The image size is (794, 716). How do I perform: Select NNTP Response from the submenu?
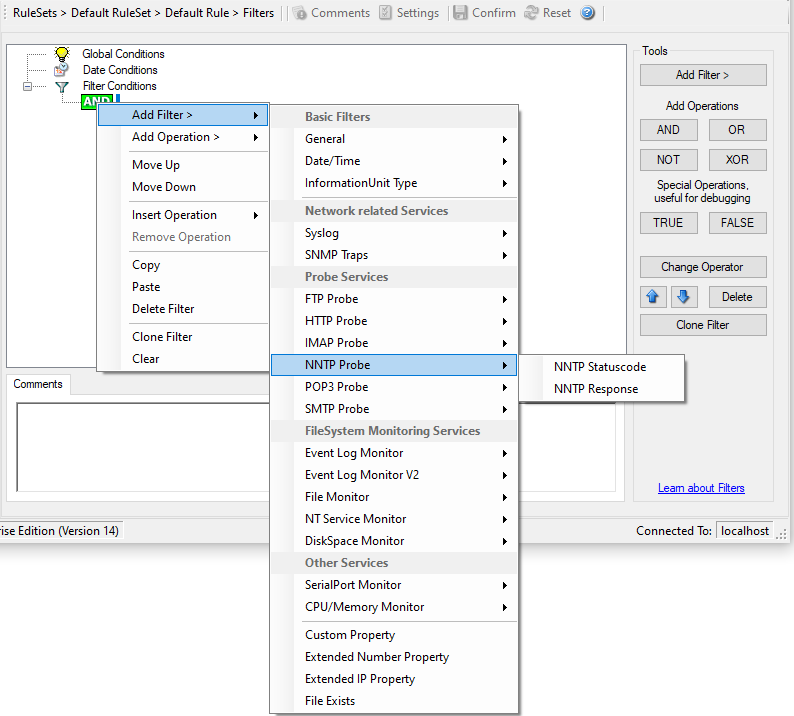click(x=596, y=389)
